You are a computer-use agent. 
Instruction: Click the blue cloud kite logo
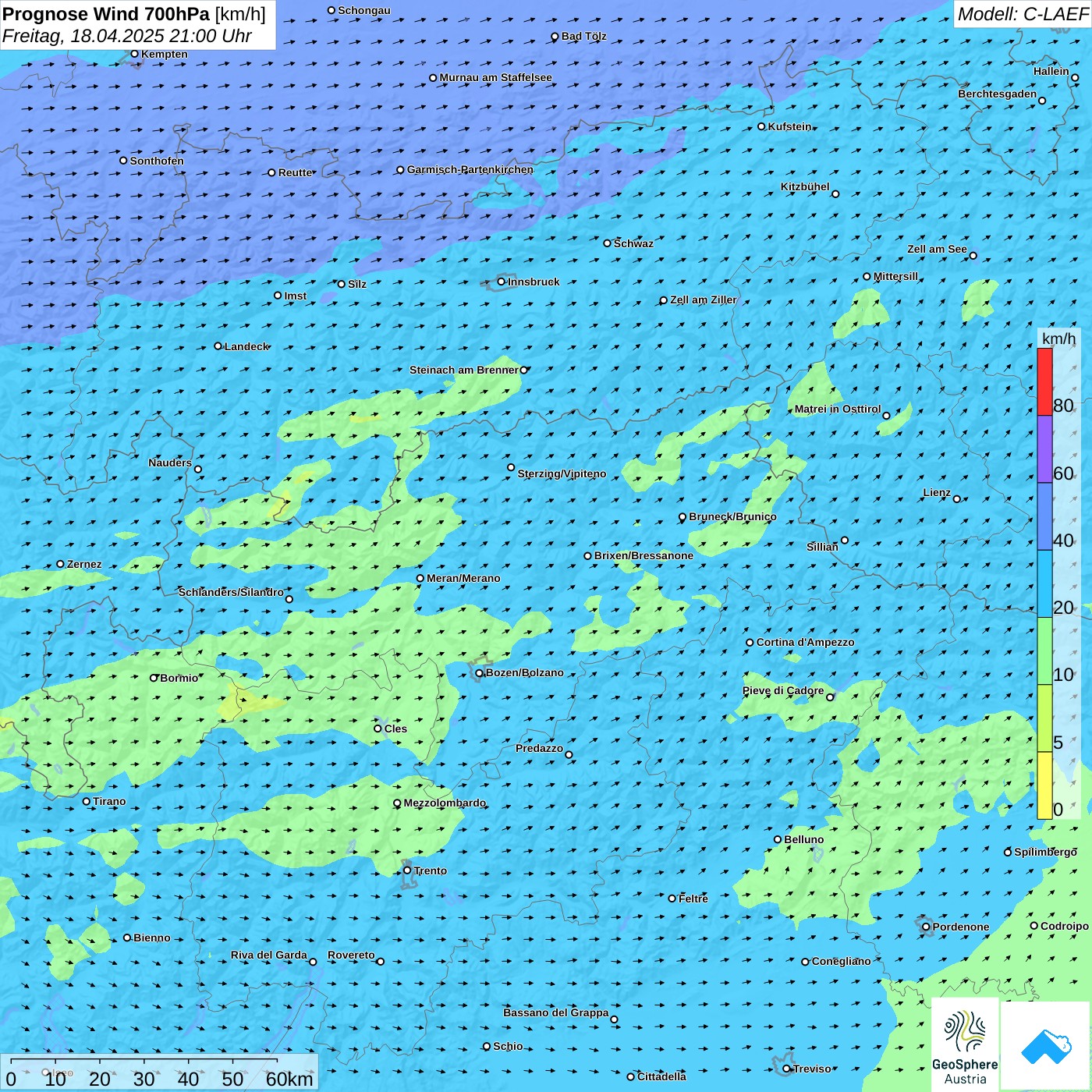pyautogui.click(x=1046, y=1047)
